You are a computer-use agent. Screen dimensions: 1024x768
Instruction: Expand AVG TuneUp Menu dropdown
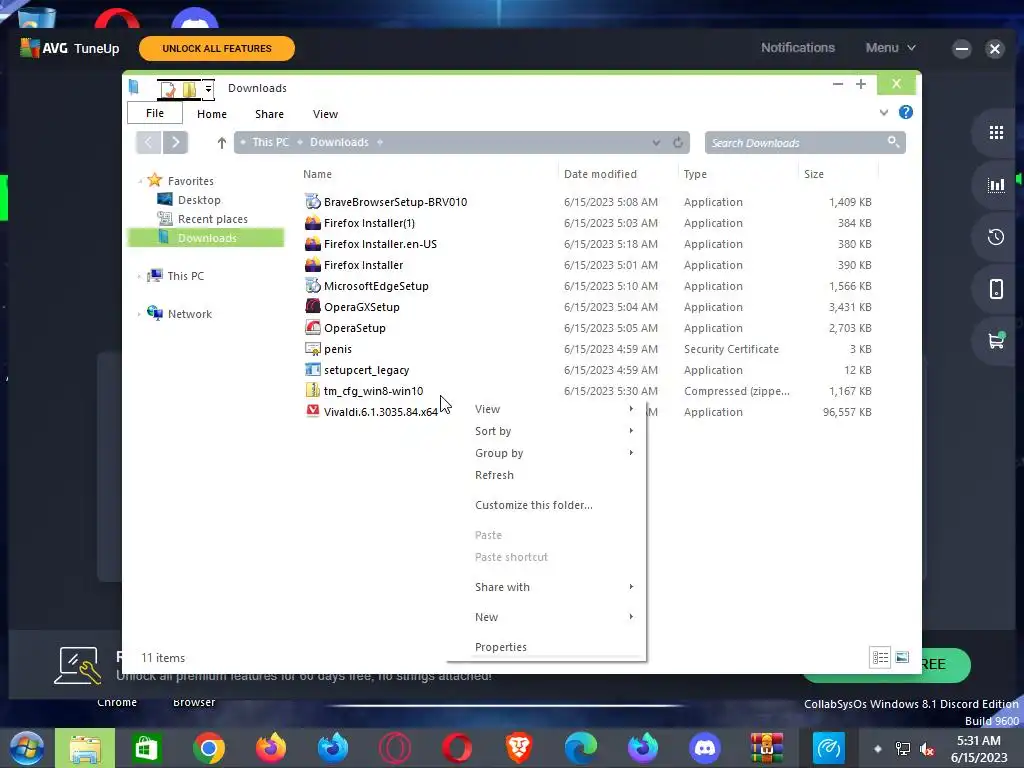(891, 48)
